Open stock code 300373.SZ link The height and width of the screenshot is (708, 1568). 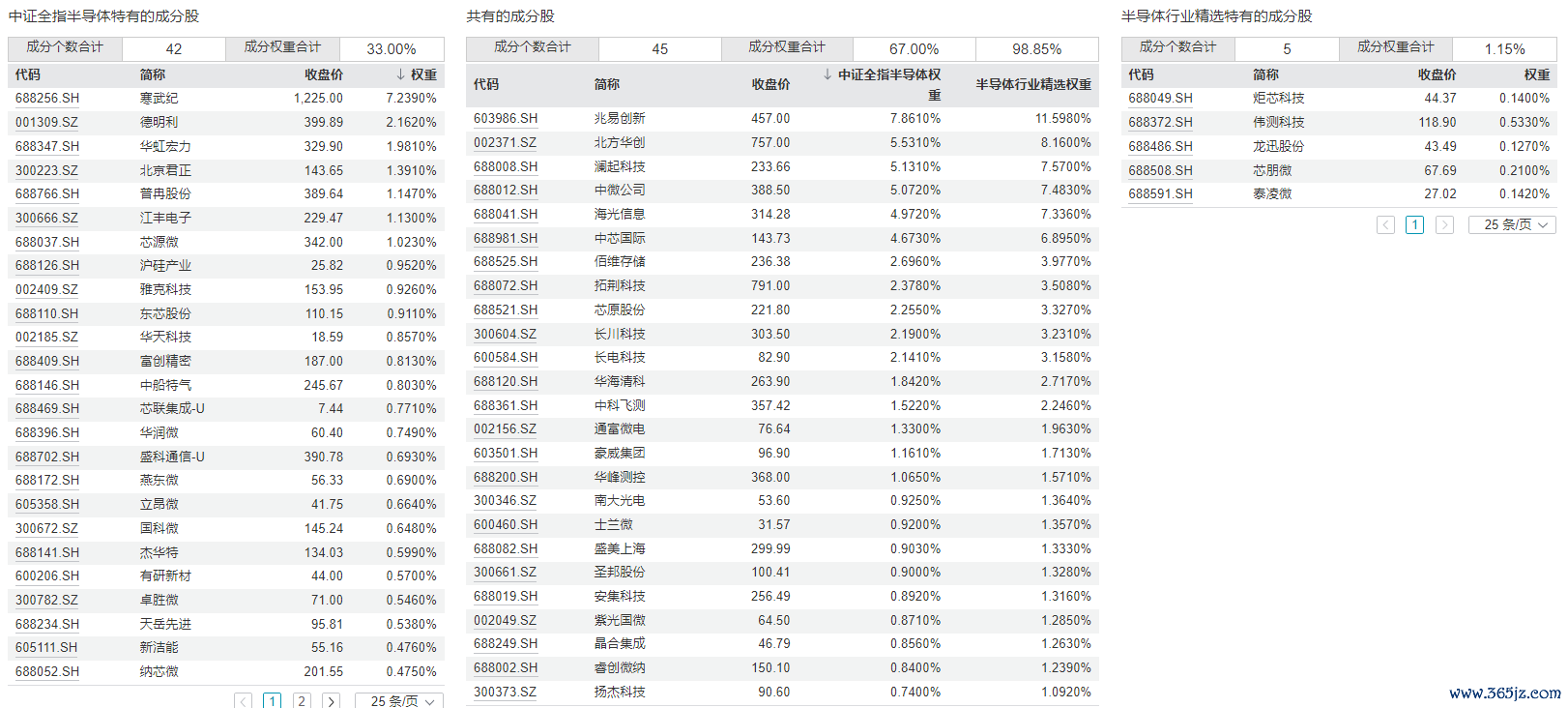tap(505, 692)
